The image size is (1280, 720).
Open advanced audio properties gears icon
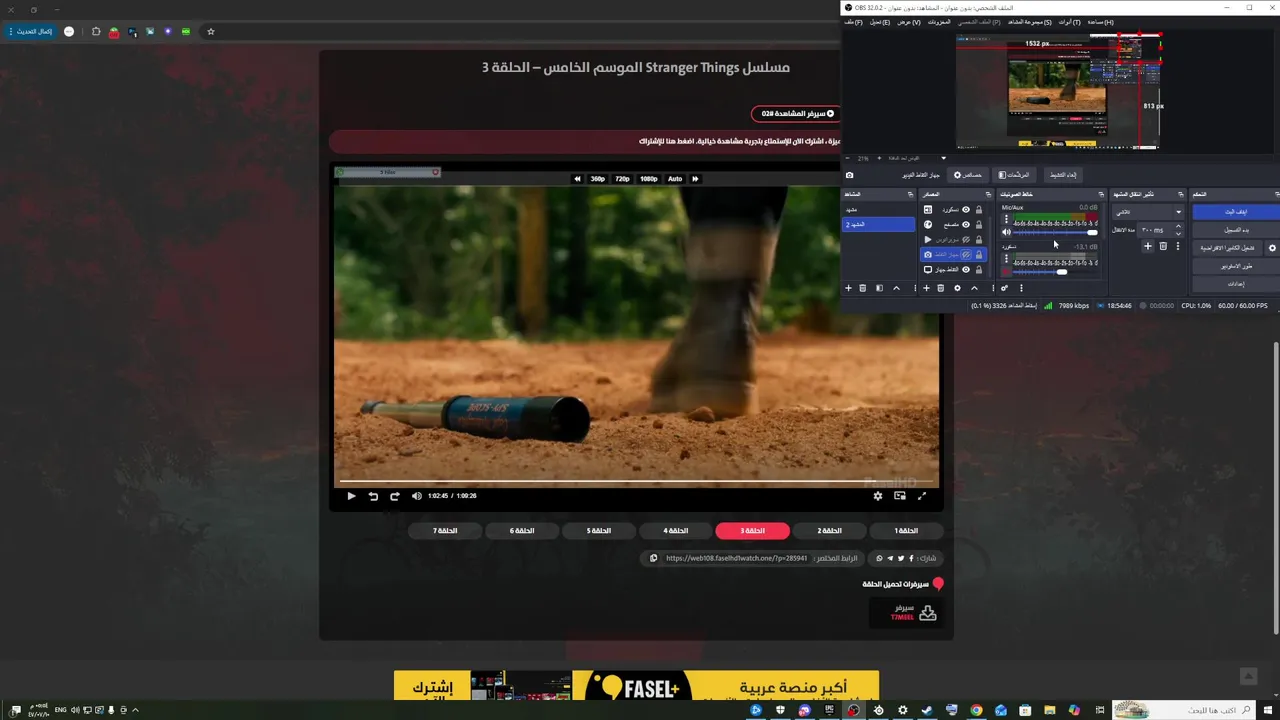point(1005,288)
